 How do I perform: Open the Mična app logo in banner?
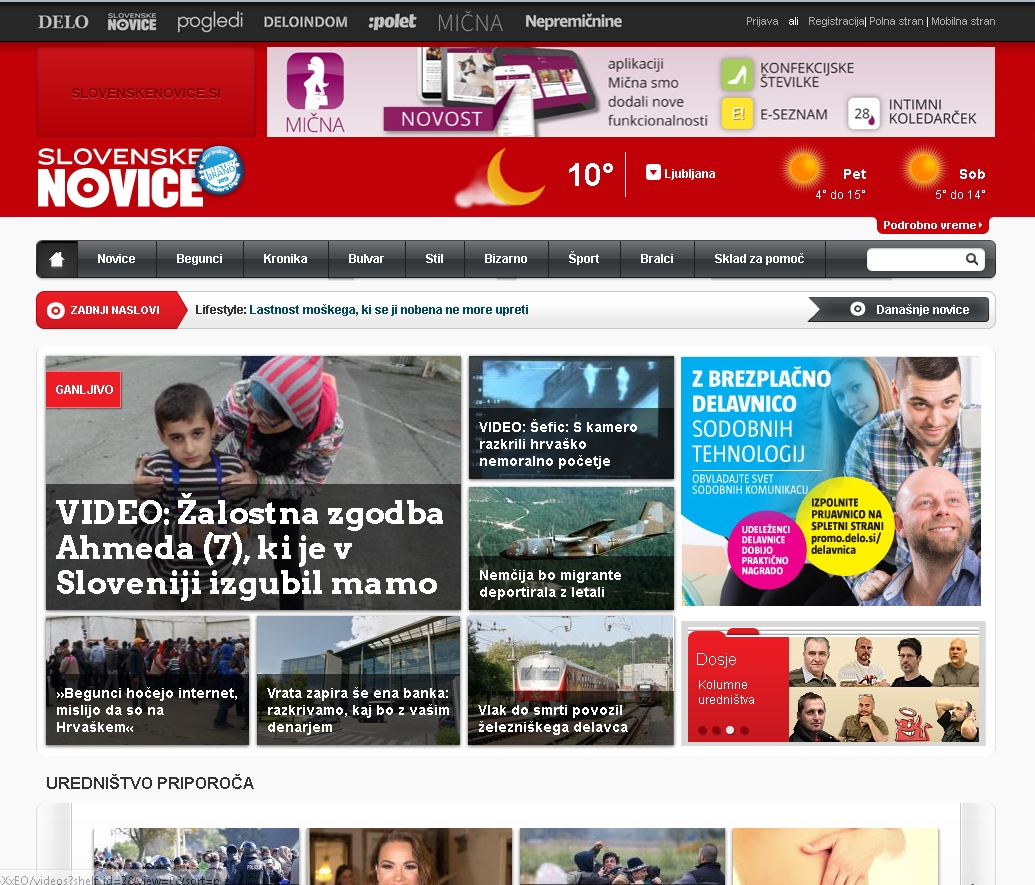[315, 92]
